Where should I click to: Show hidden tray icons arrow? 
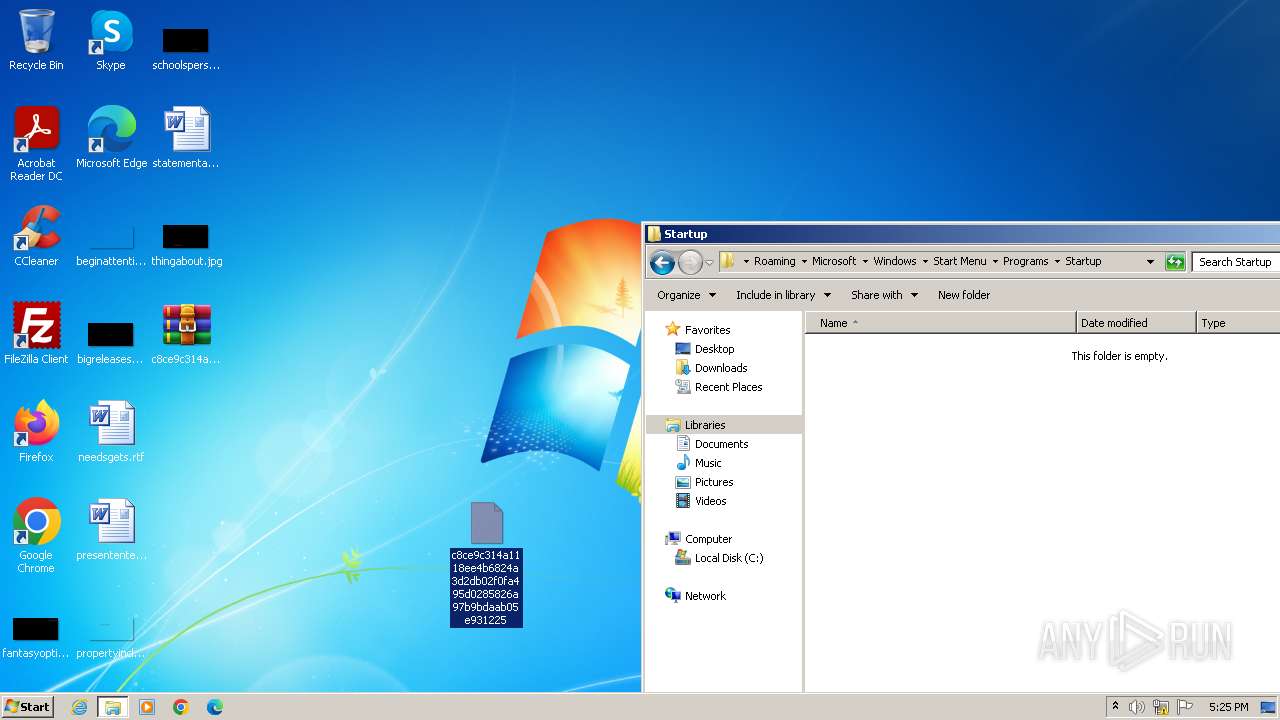1115,707
